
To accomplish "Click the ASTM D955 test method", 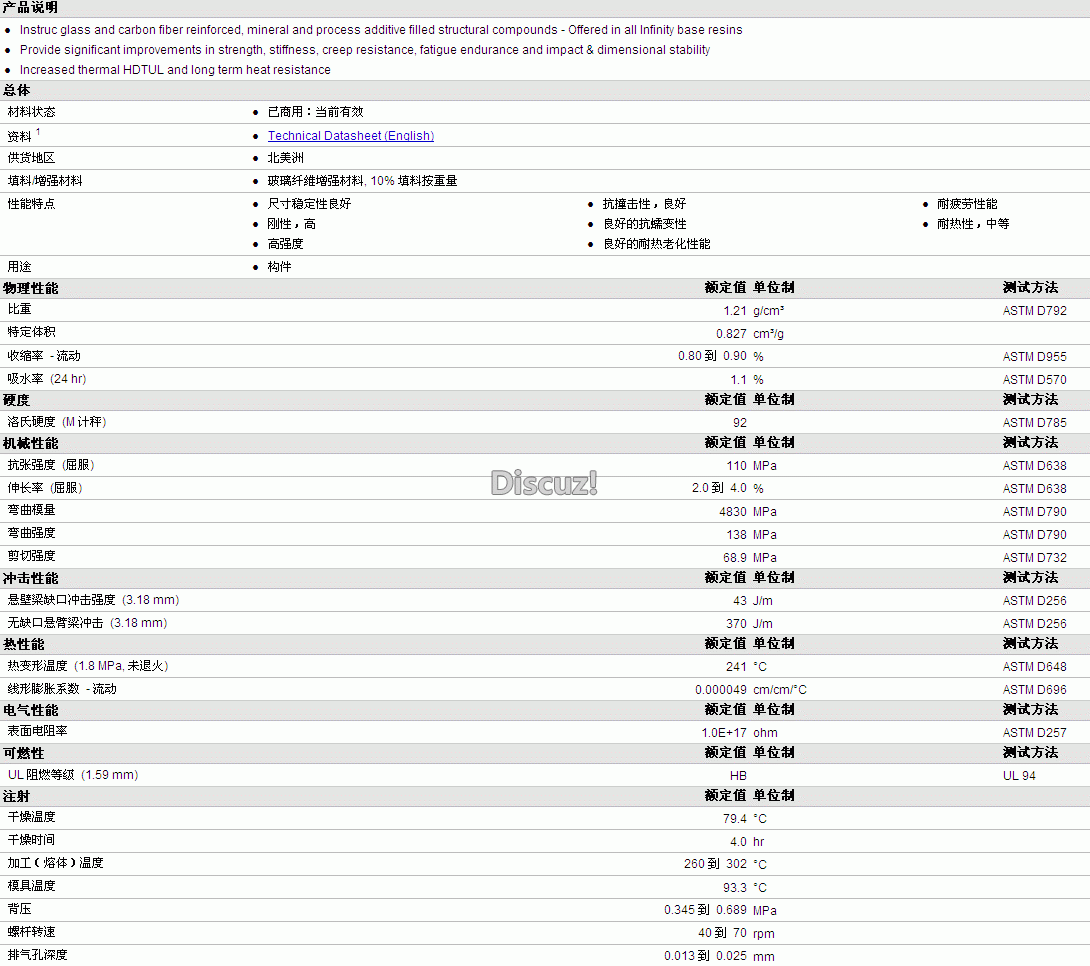I will coord(1034,357).
